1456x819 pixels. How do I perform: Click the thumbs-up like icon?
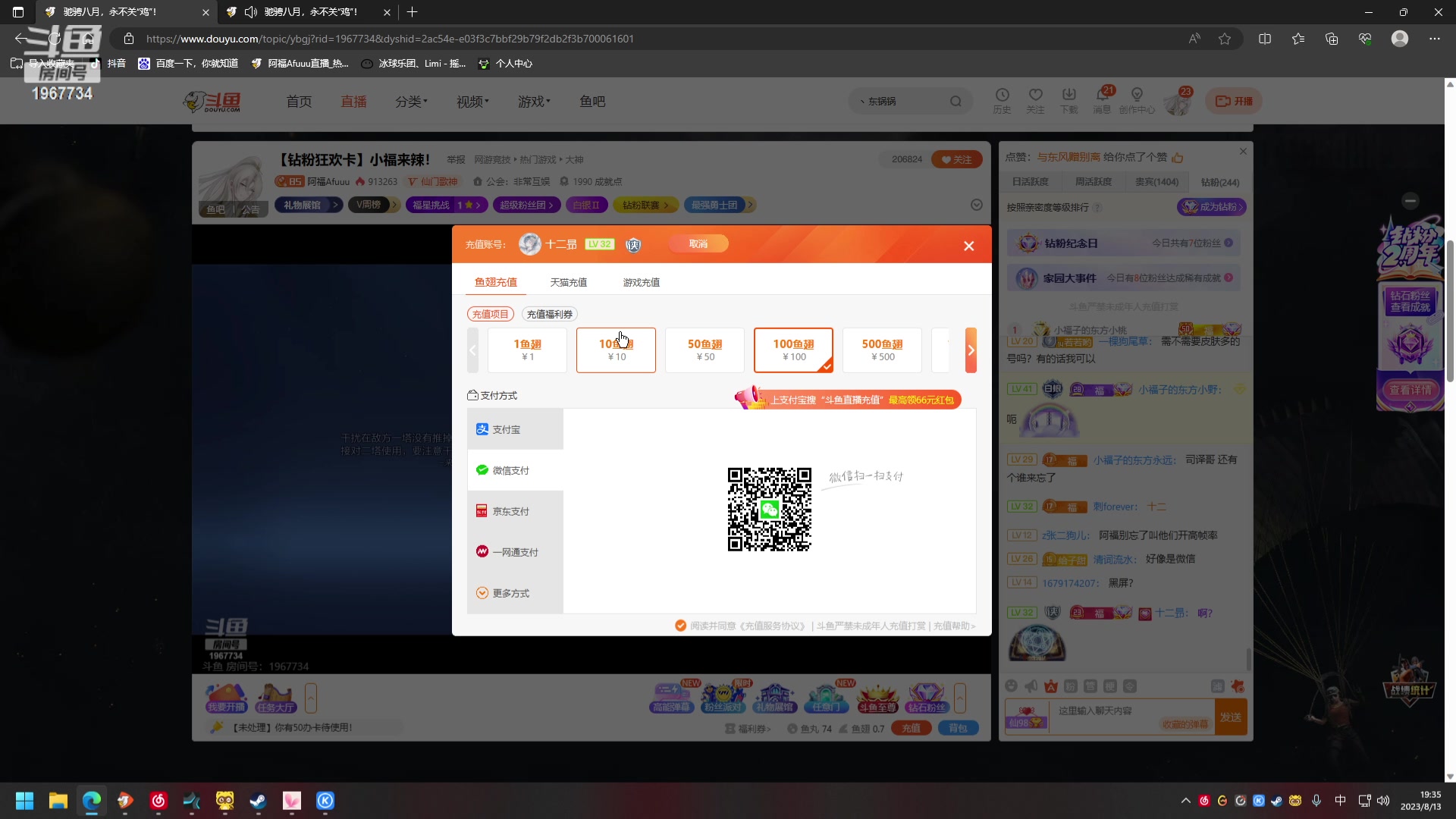click(1178, 158)
